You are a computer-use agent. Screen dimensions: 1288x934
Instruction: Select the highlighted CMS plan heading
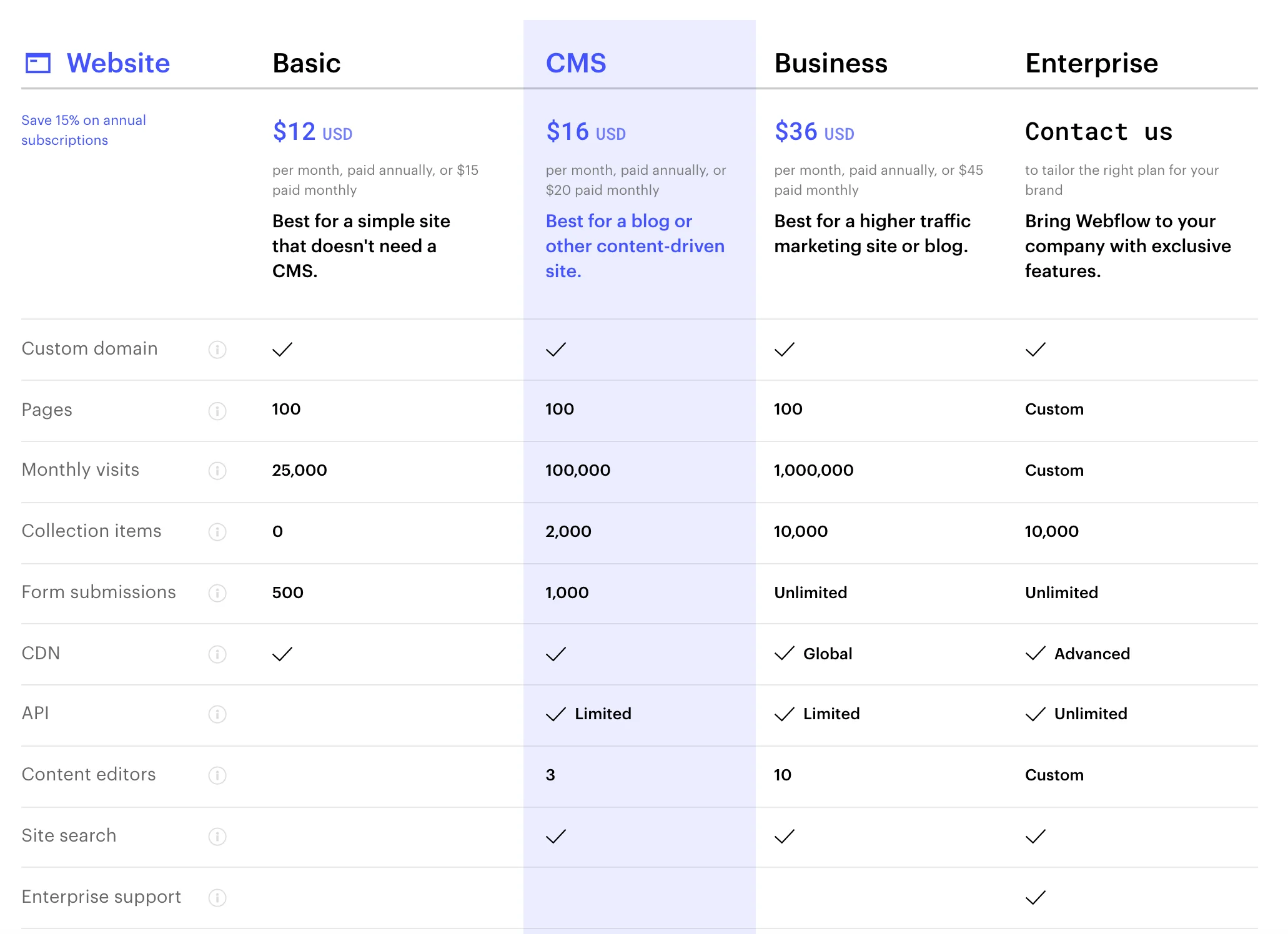(575, 63)
